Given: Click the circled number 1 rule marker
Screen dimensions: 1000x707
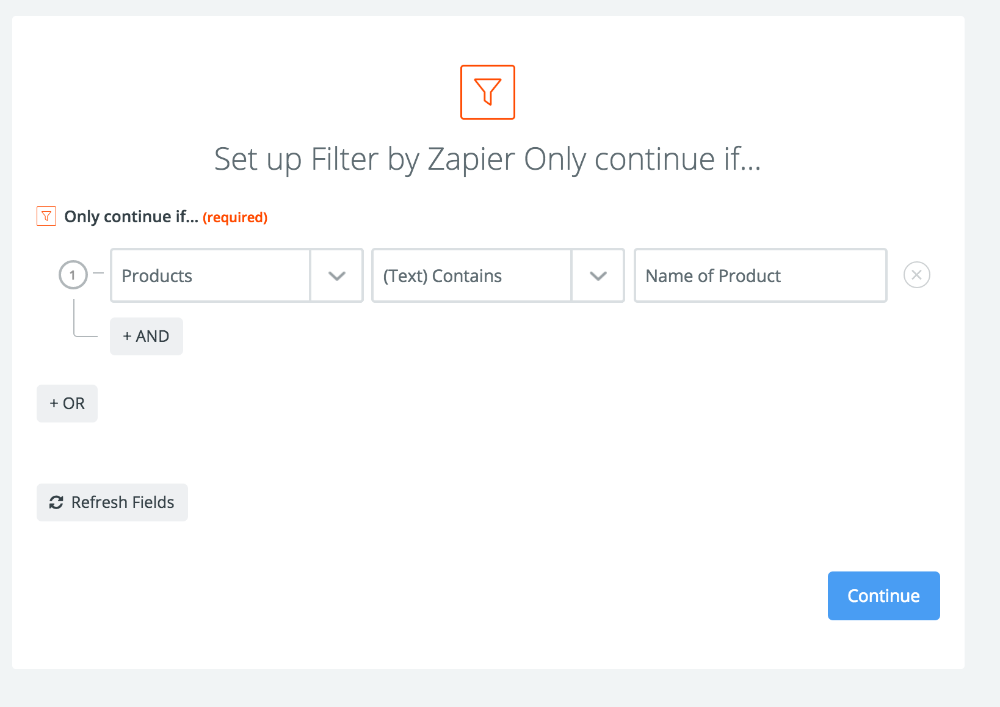Looking at the screenshot, I should click(x=72, y=275).
